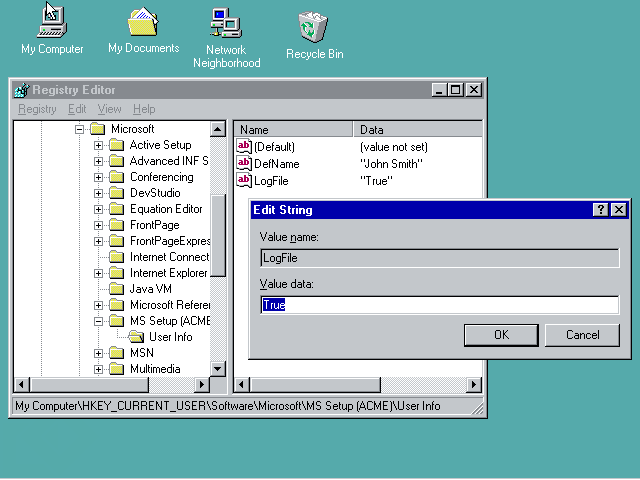Image resolution: width=640 pixels, height=480 pixels.
Task: Click the tree pane vertical scroll thumb
Action: tap(218, 236)
